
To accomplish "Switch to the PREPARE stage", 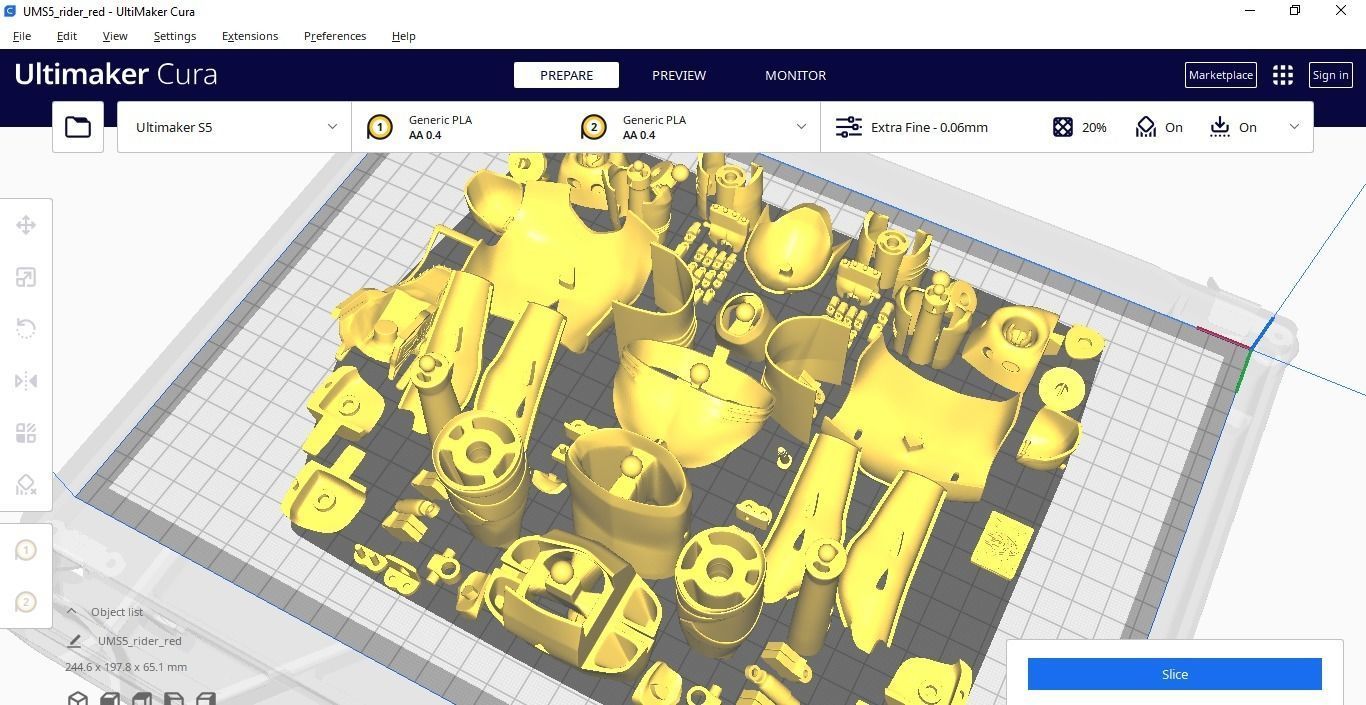I will pos(566,75).
